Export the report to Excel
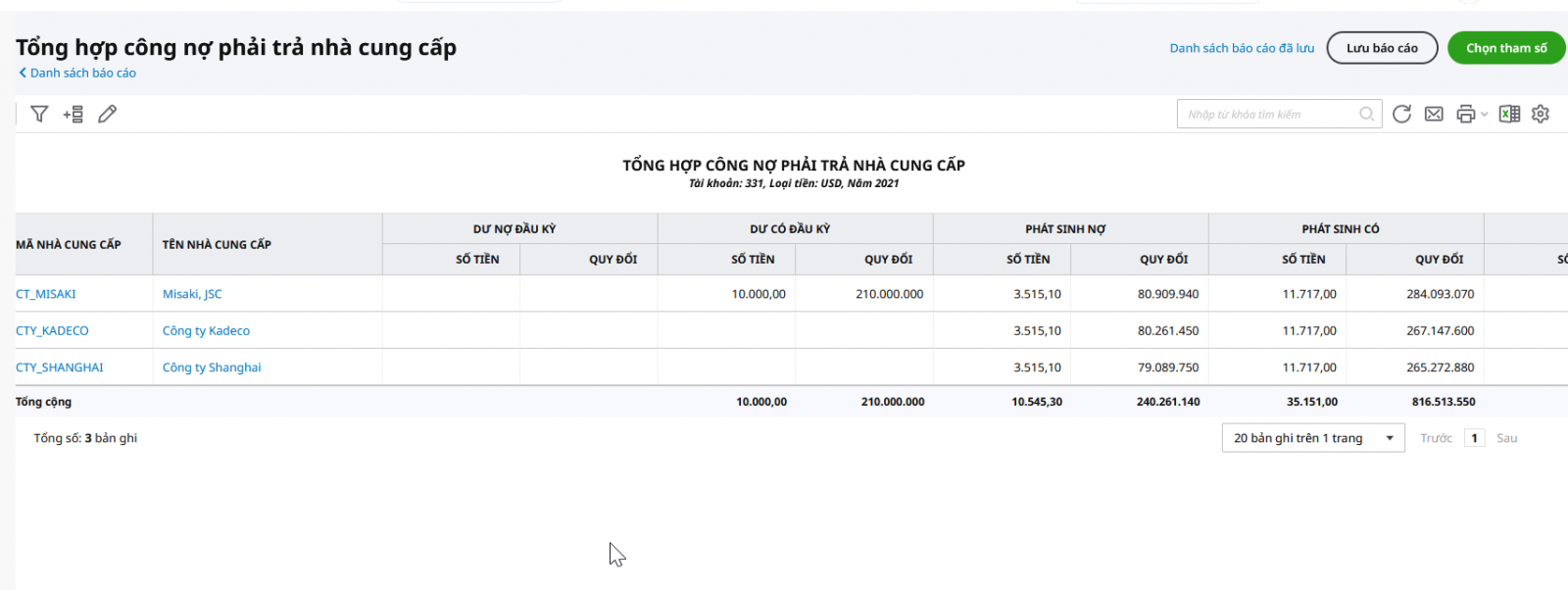This screenshot has width=1568, height=590. pyautogui.click(x=1509, y=115)
